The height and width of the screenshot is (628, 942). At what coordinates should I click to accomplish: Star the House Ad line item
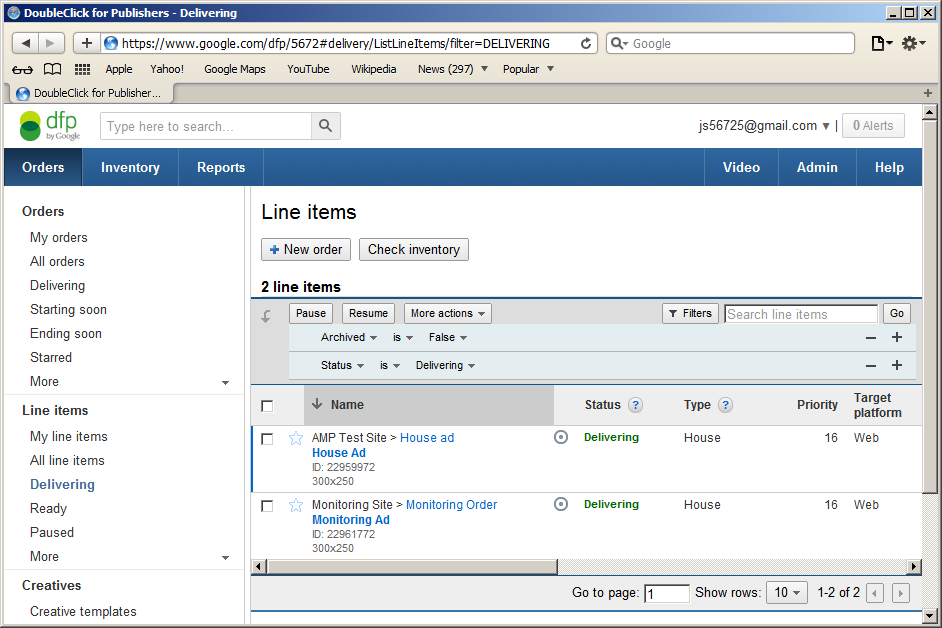(296, 438)
